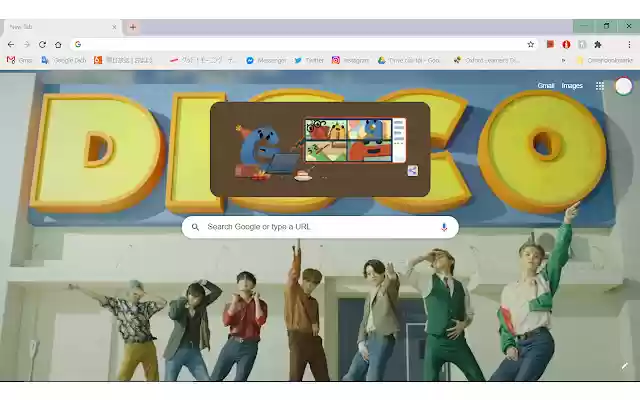
Task: Focus the address bar
Action: pos(302,44)
